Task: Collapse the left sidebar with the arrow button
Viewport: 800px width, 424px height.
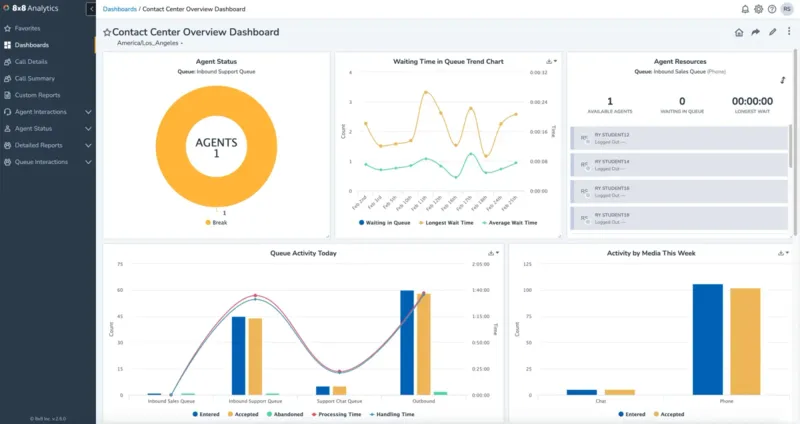Action: 92,9
